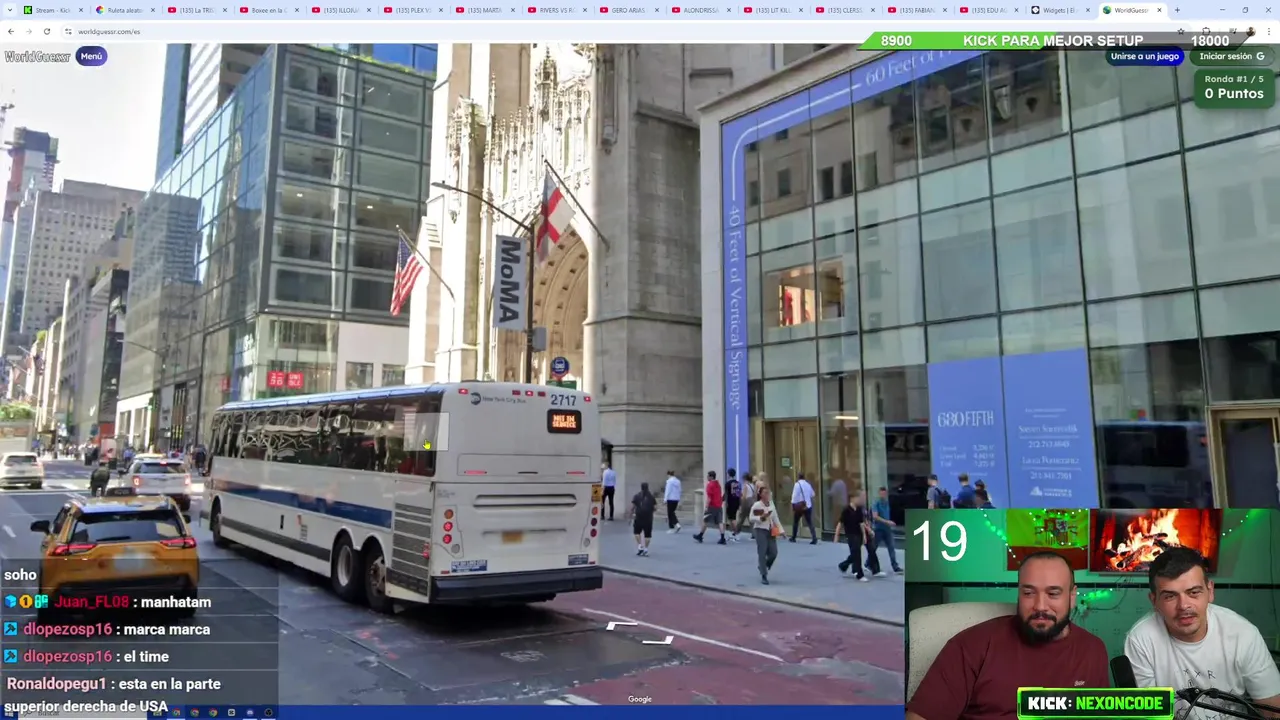The width and height of the screenshot is (1280, 720).
Task: Click chat message 'marca marca'
Action: tap(166, 629)
